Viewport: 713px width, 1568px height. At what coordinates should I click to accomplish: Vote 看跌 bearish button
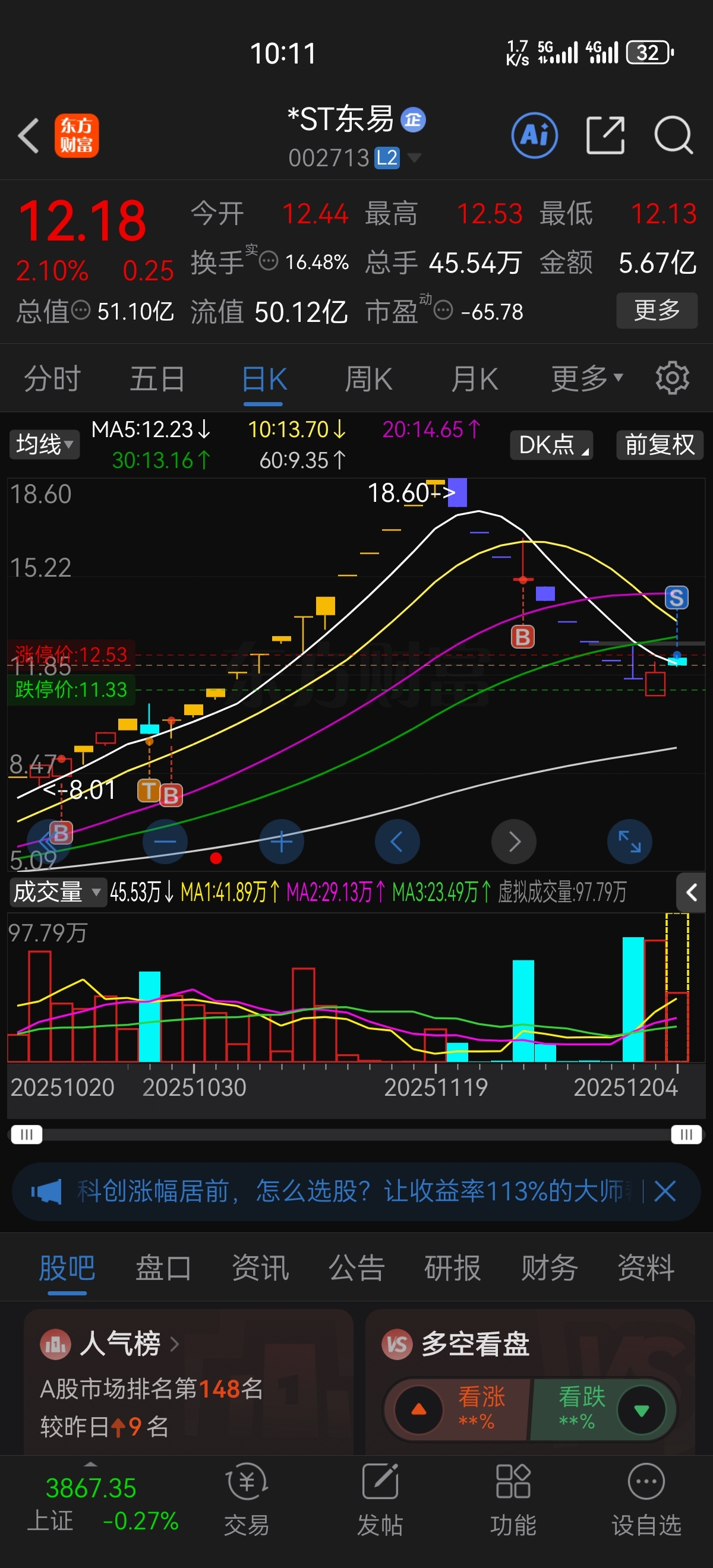(x=603, y=1410)
